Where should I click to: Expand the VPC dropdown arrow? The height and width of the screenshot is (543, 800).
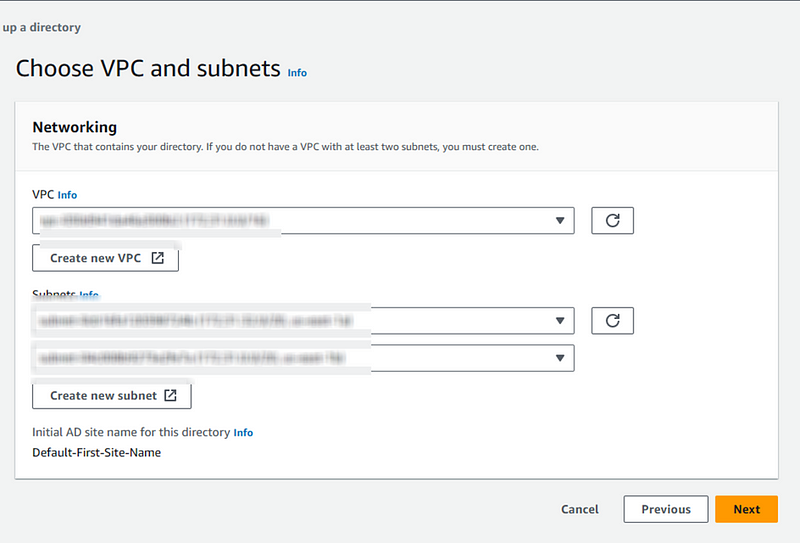560,220
